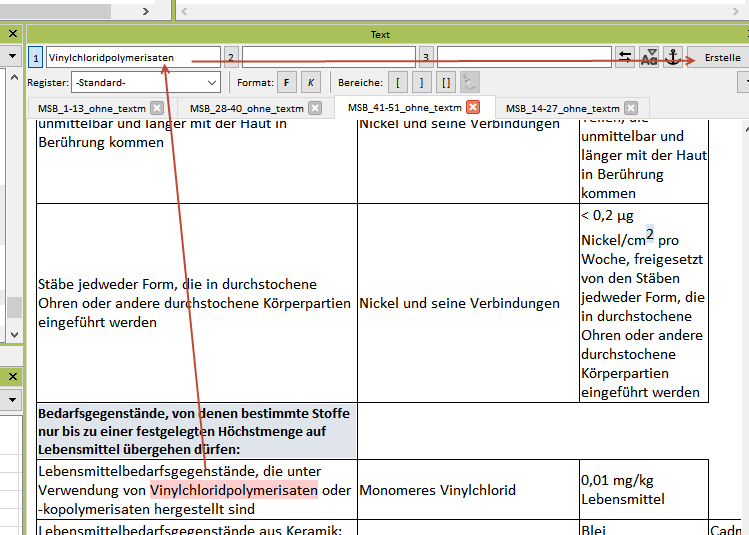Click the anchor icon
The image size is (749, 535).
tap(672, 57)
